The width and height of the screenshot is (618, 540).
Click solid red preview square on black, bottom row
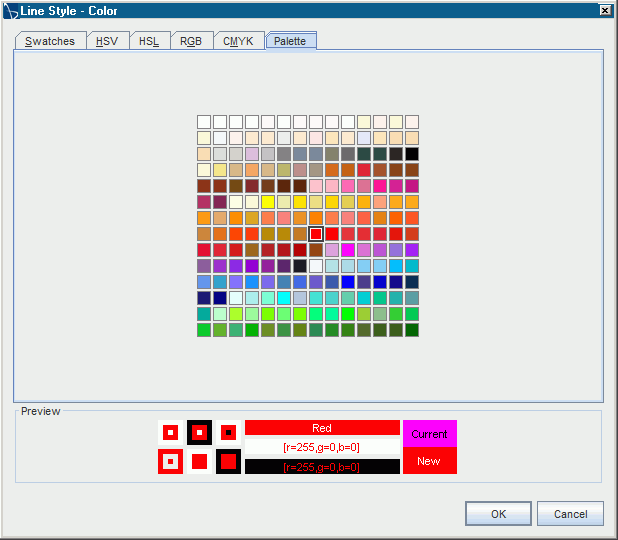pyautogui.click(x=228, y=461)
